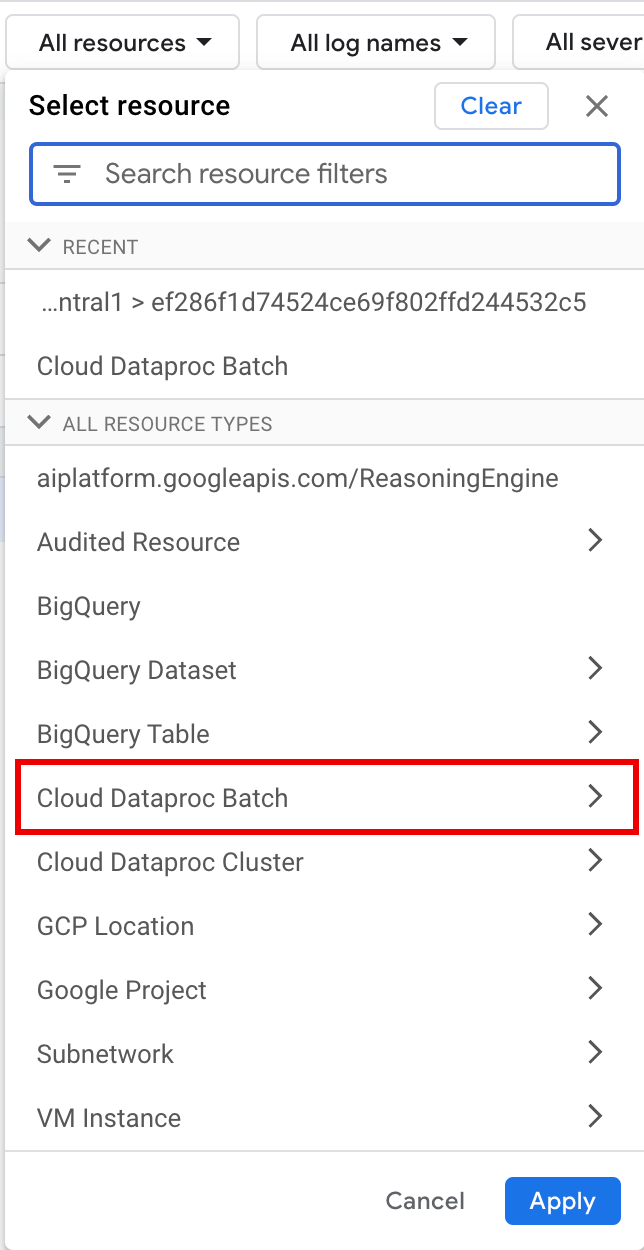Screen dimensions: 644x1250
Task: Click the Clear button
Action: (491, 106)
